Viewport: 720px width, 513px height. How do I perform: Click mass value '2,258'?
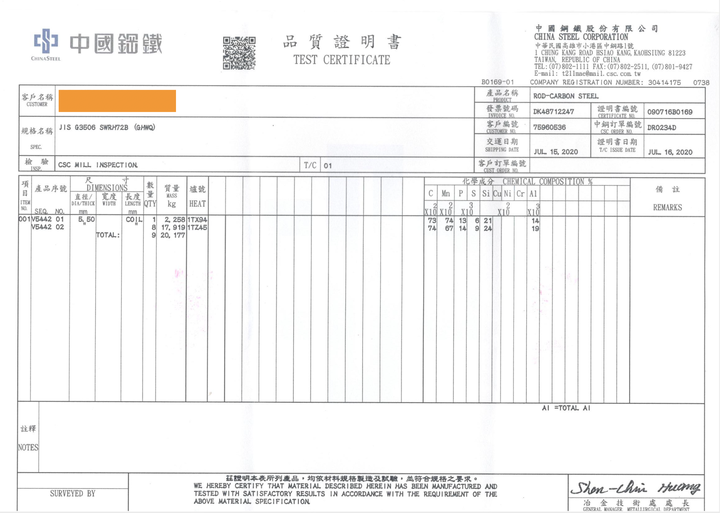pyautogui.click(x=175, y=220)
